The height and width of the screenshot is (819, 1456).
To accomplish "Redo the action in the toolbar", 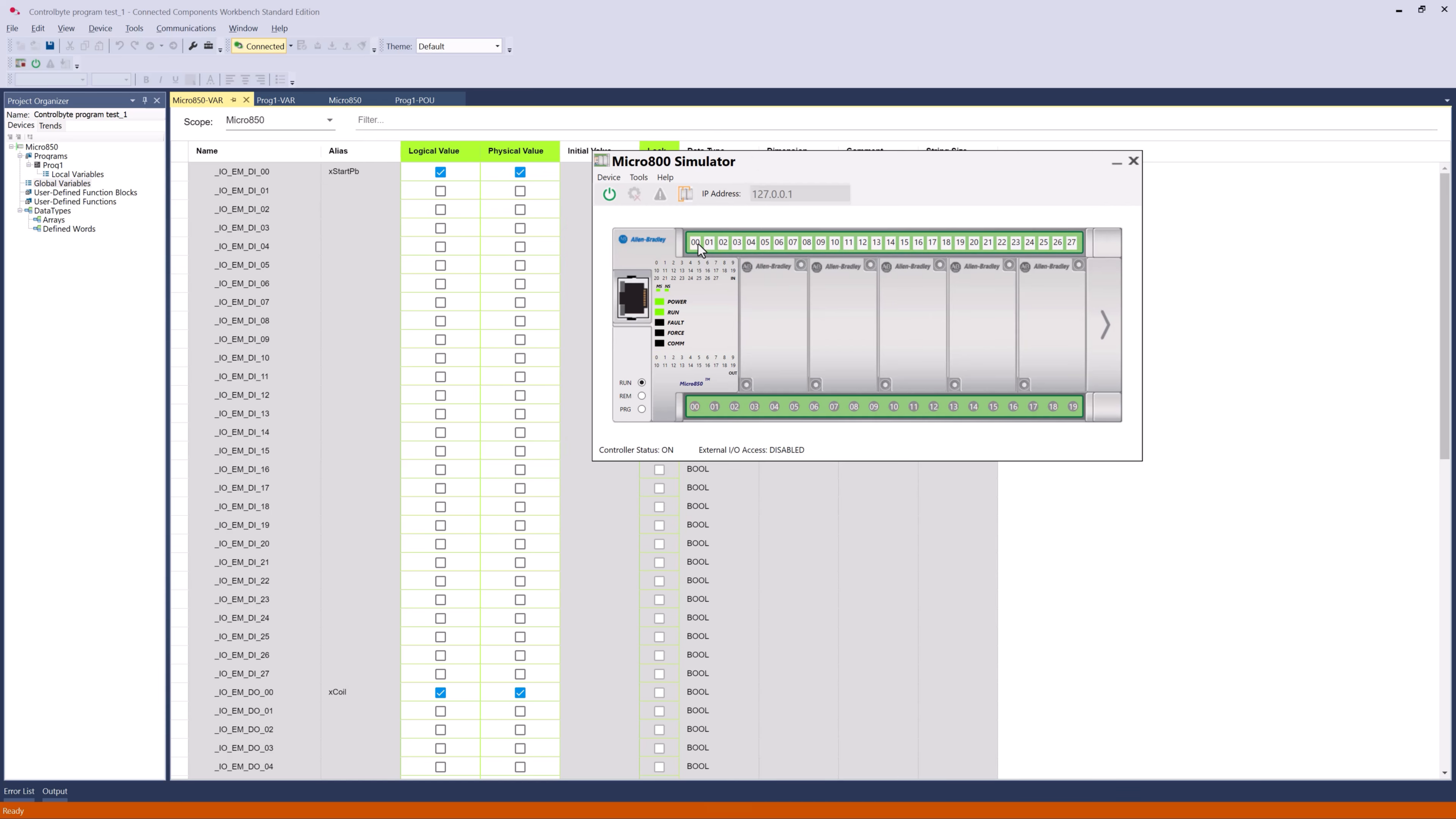I will click(135, 46).
